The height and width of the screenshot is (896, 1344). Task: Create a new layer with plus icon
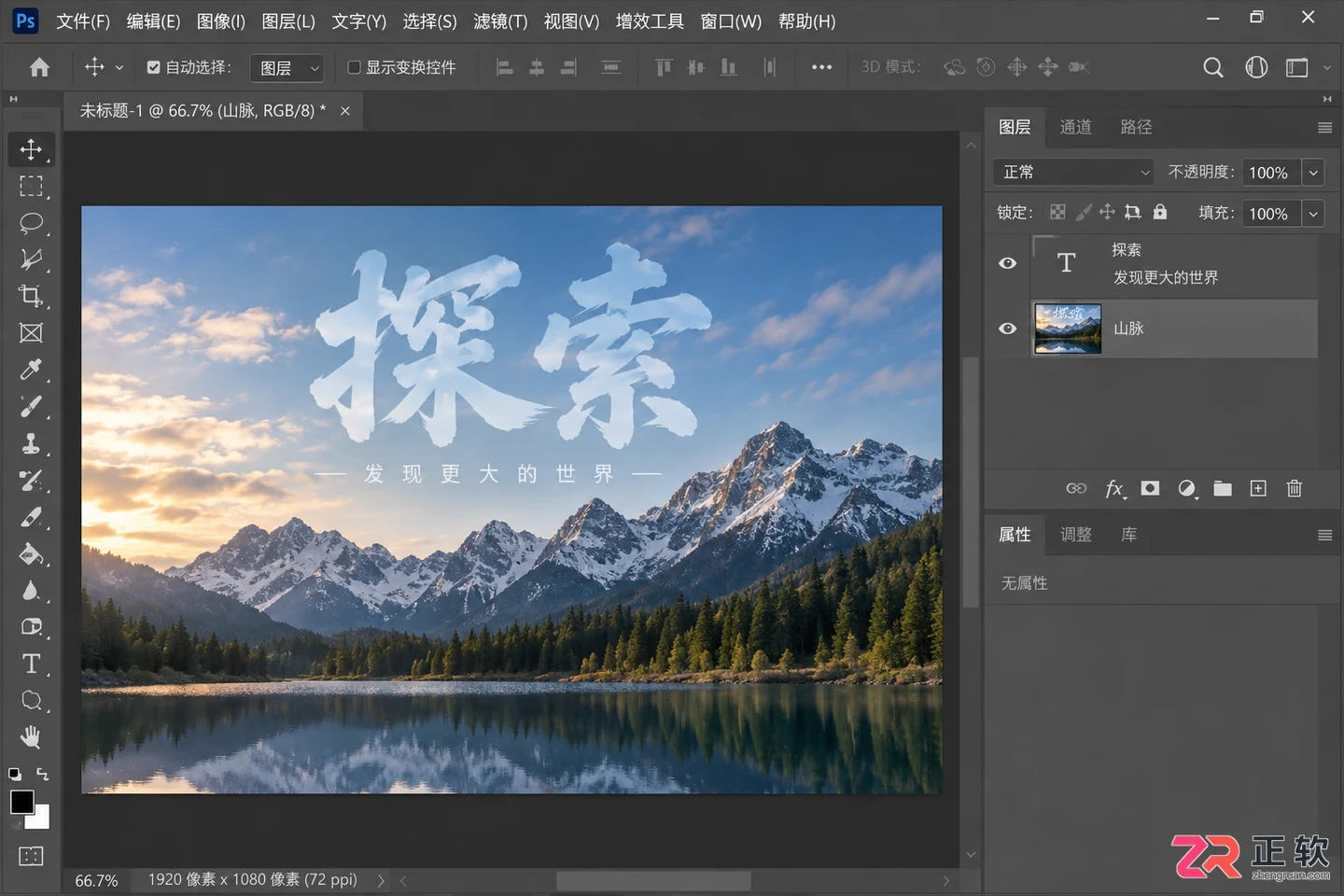tap(1258, 488)
